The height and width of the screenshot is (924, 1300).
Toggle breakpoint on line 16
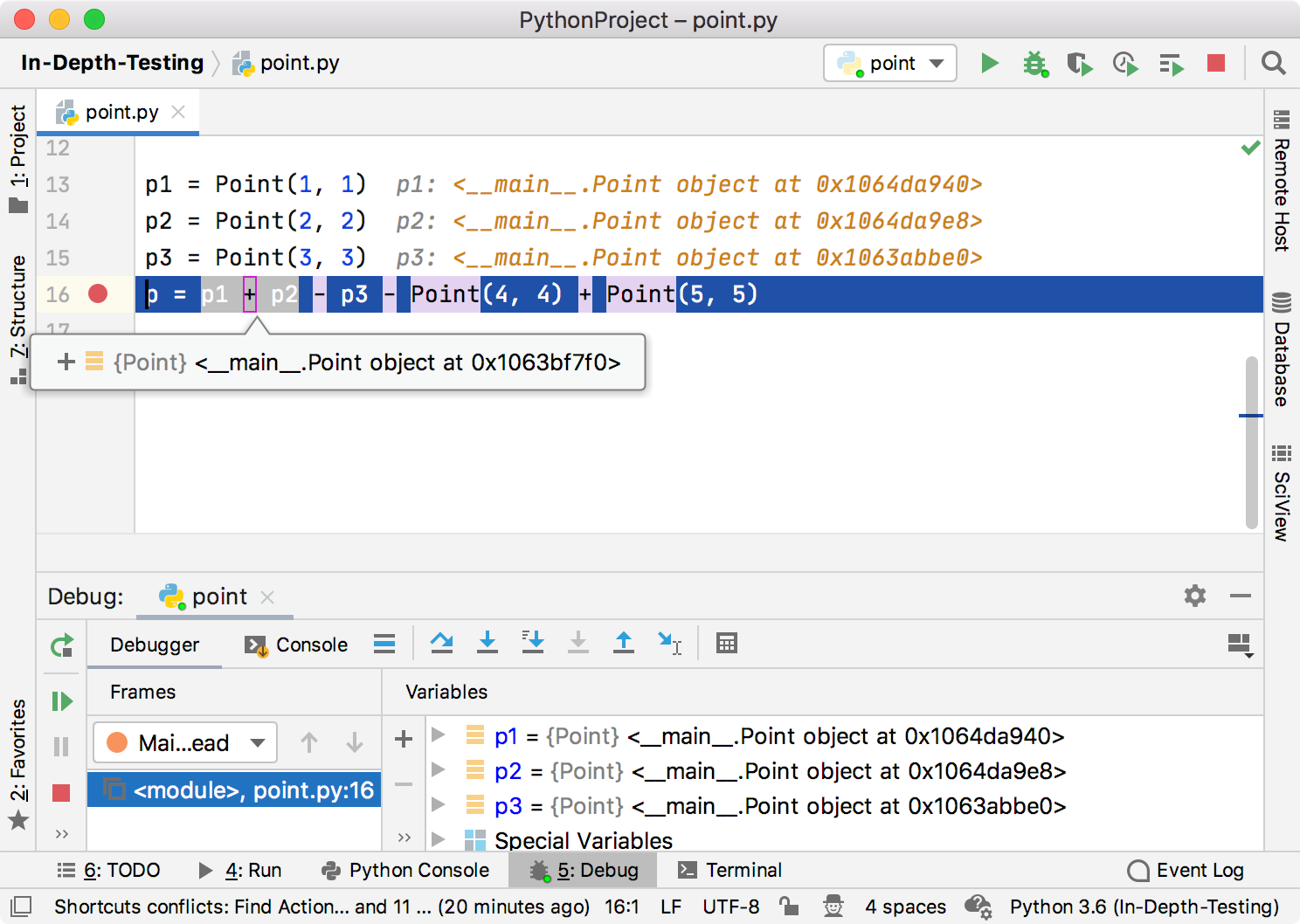[x=98, y=294]
